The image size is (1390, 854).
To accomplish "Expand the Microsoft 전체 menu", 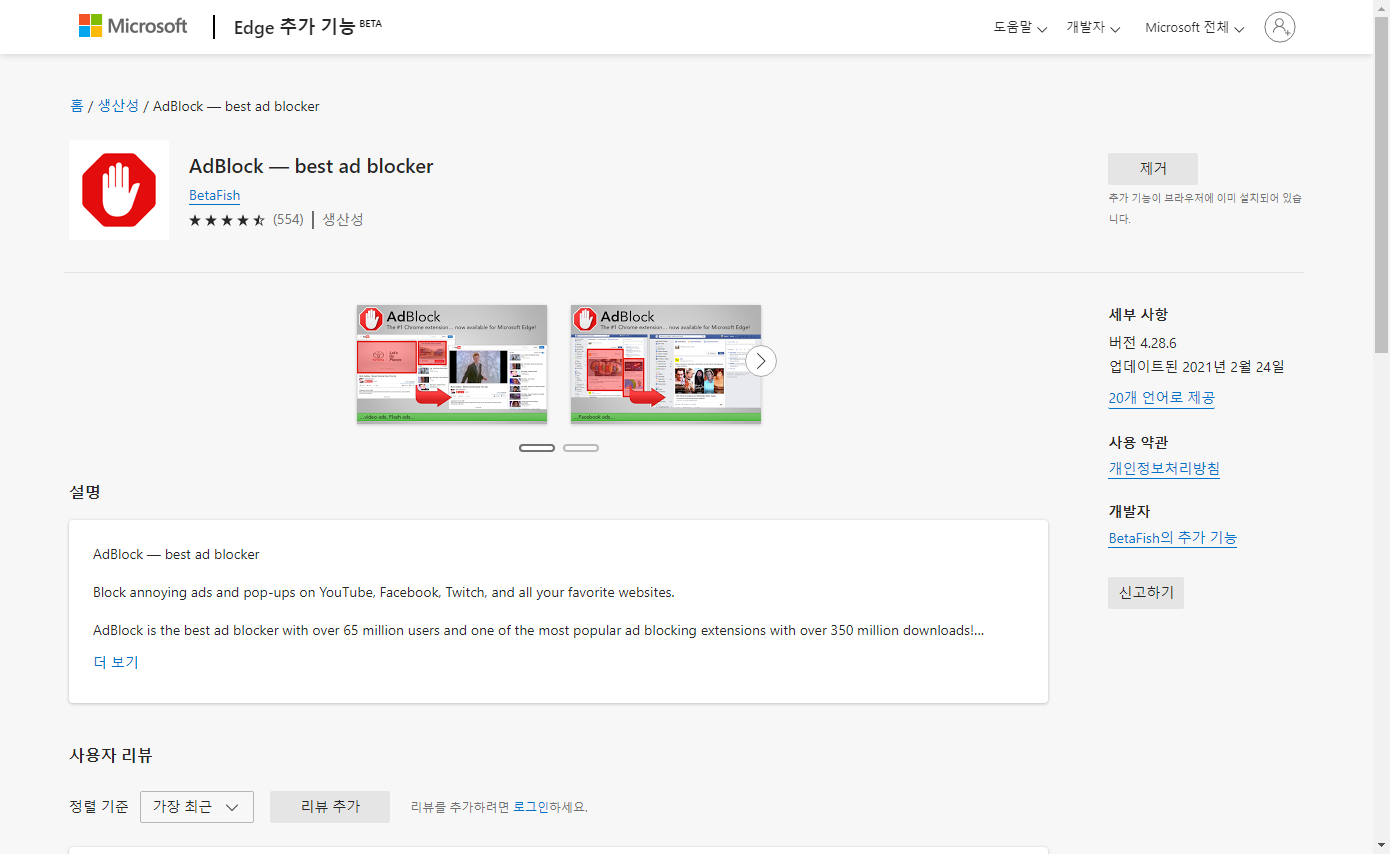I will (1194, 28).
